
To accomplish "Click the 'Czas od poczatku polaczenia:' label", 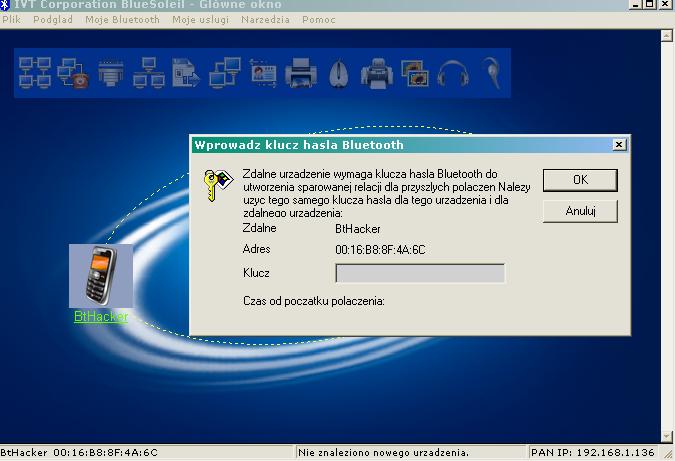I will 314,301.
